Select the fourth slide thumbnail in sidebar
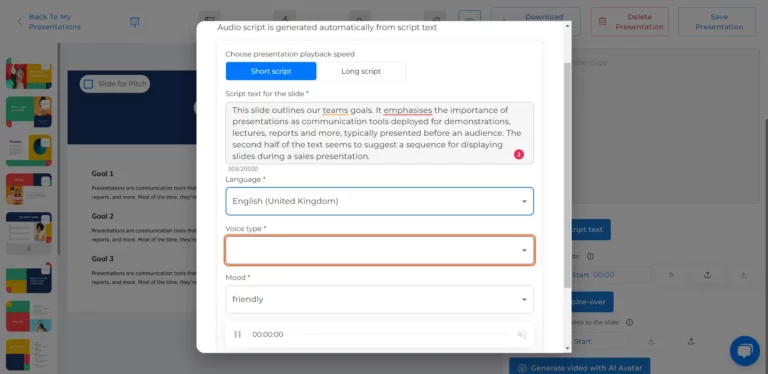Viewport: 768px width, 374px height. (x=28, y=189)
